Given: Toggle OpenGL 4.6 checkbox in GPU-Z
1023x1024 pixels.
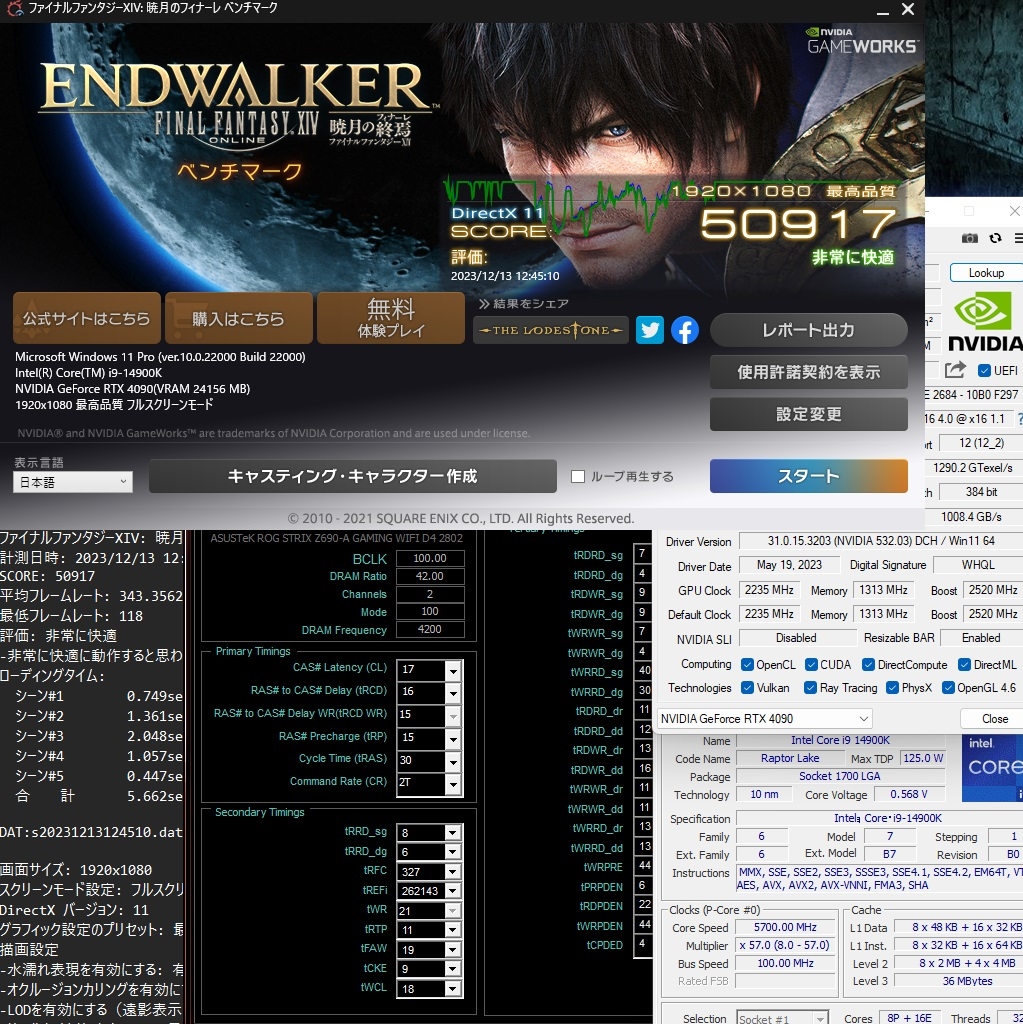Looking at the screenshot, I should (x=948, y=688).
